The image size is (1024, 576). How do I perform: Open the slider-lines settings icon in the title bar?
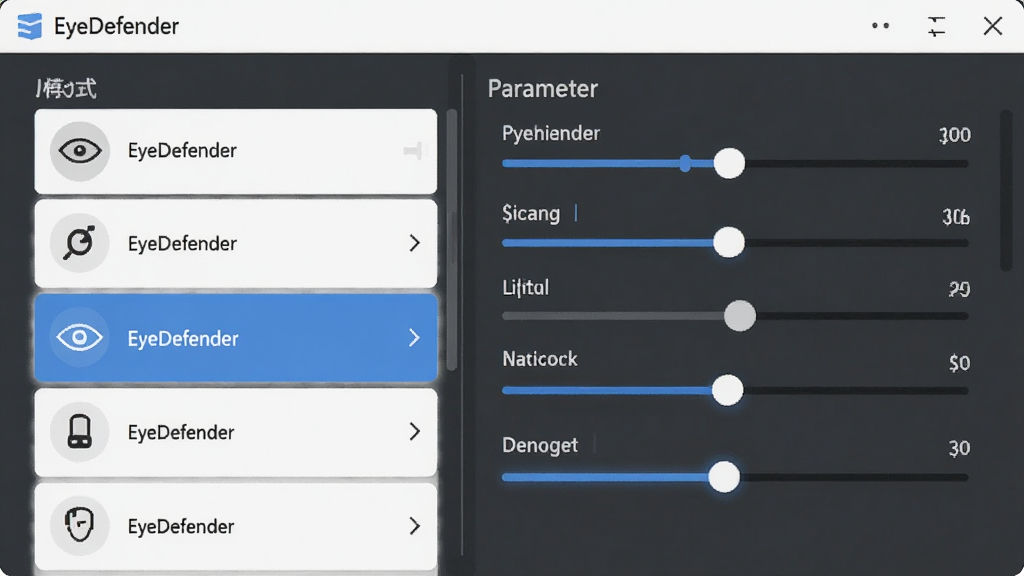point(936,26)
